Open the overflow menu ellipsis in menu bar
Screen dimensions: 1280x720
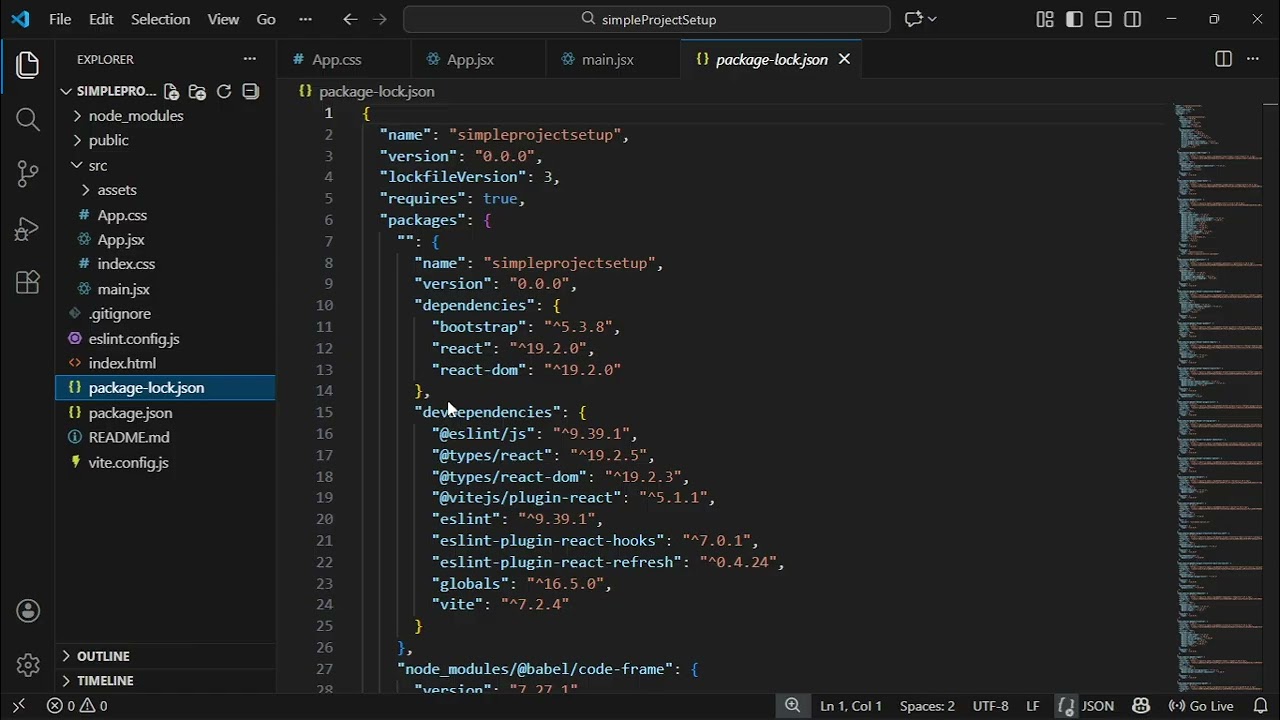(x=306, y=19)
